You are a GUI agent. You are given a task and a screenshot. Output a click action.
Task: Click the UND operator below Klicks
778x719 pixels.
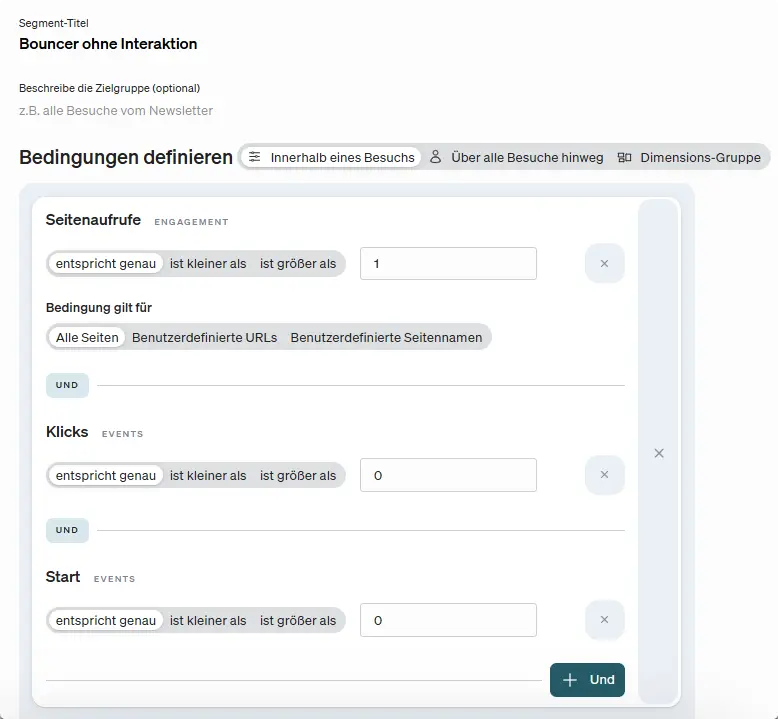67,530
